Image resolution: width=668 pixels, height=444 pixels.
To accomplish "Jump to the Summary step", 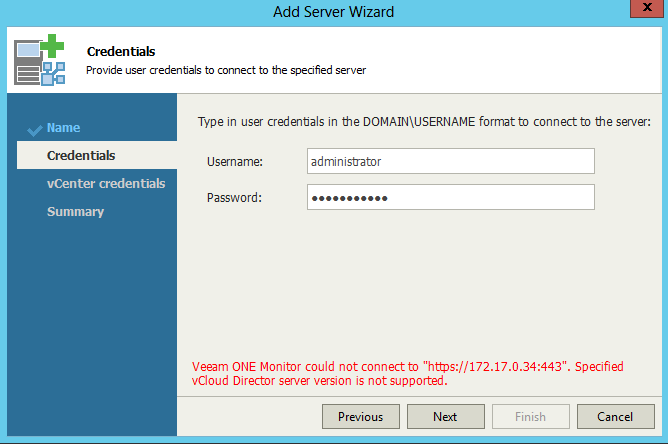I will tap(75, 211).
